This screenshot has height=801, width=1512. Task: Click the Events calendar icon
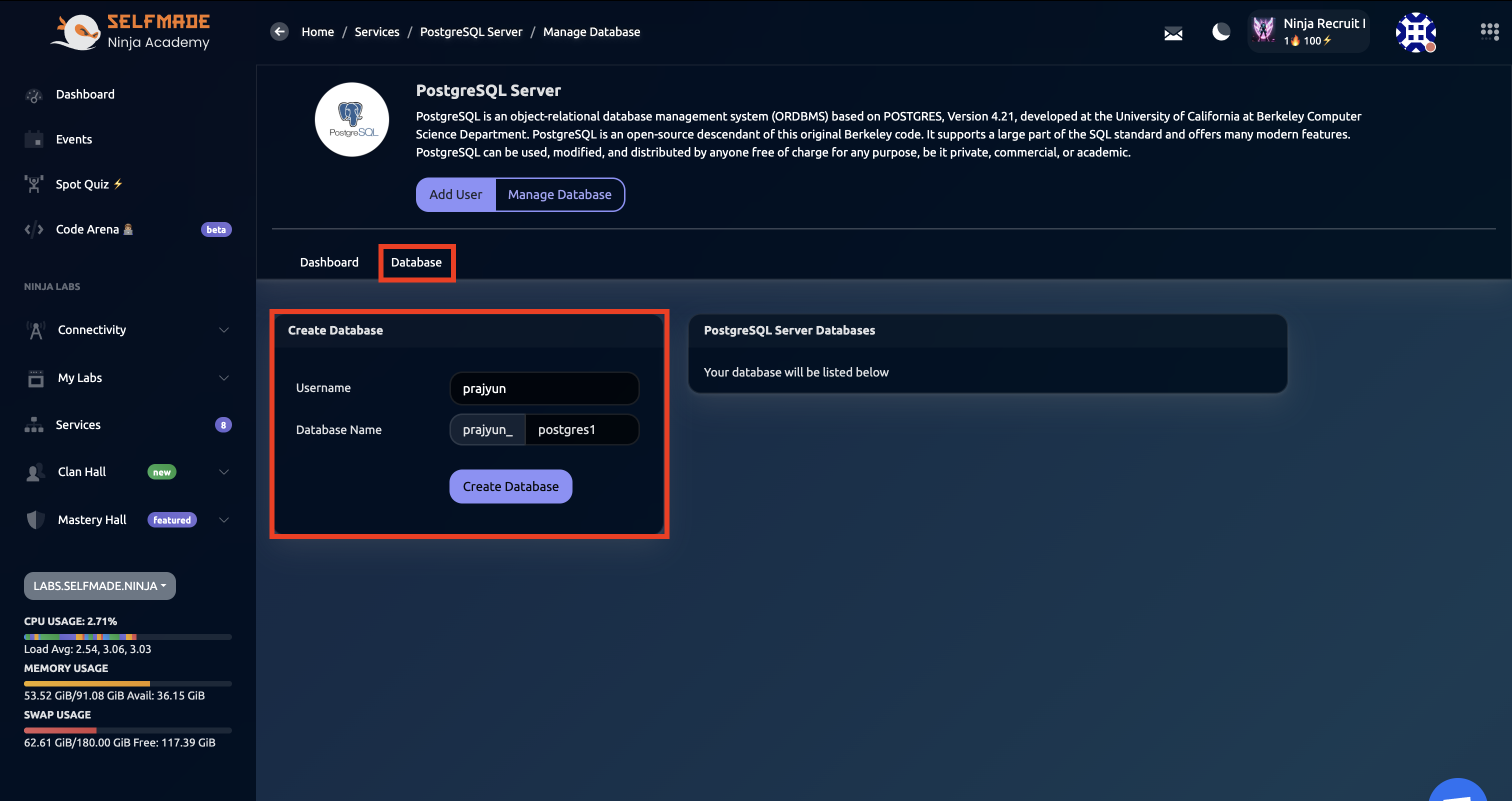[x=34, y=139]
